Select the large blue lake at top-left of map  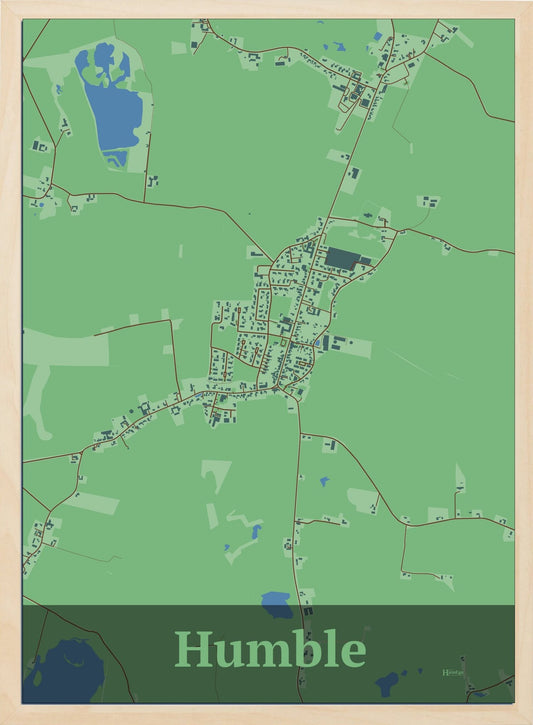click(x=111, y=97)
